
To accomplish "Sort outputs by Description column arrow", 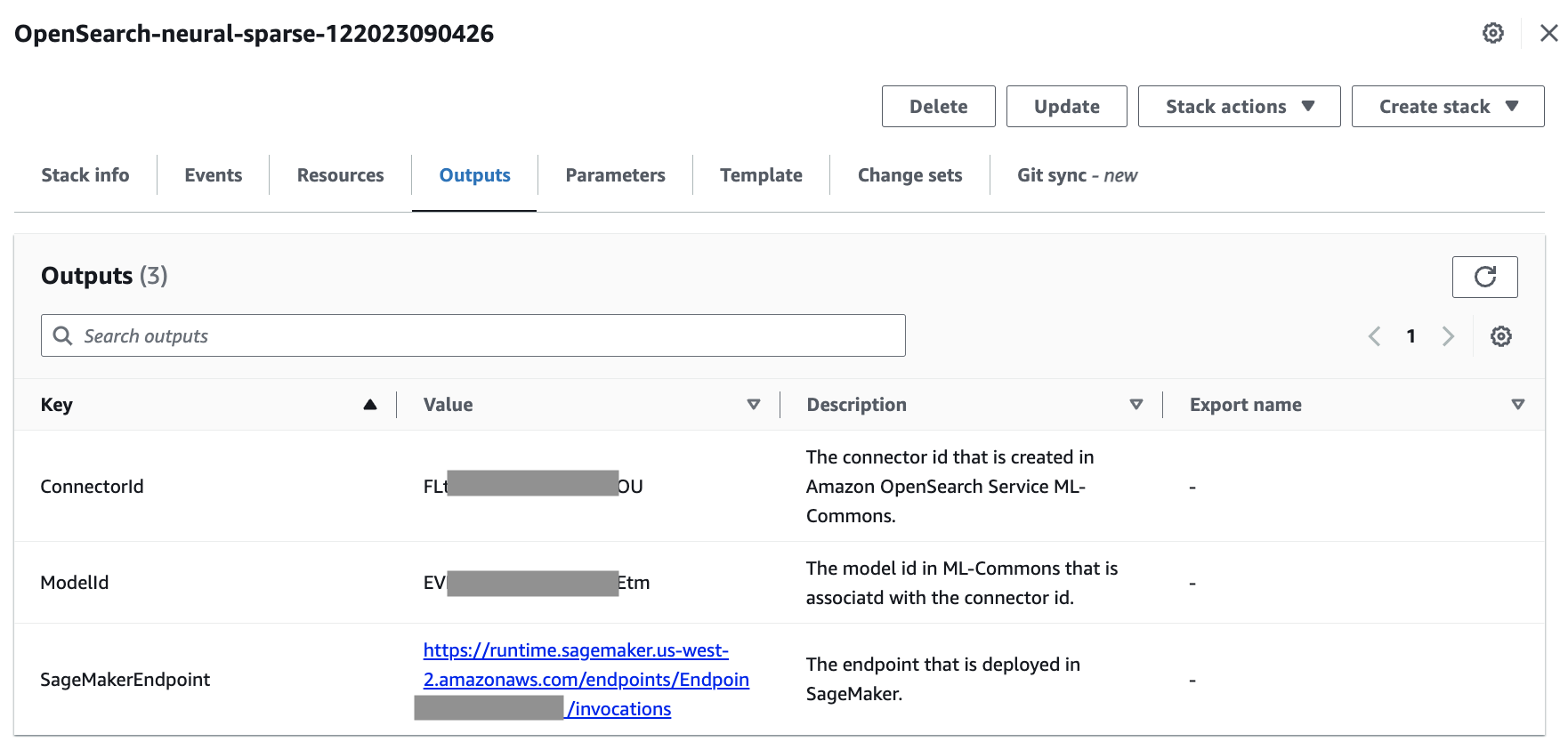I will pyautogui.click(x=1136, y=405).
